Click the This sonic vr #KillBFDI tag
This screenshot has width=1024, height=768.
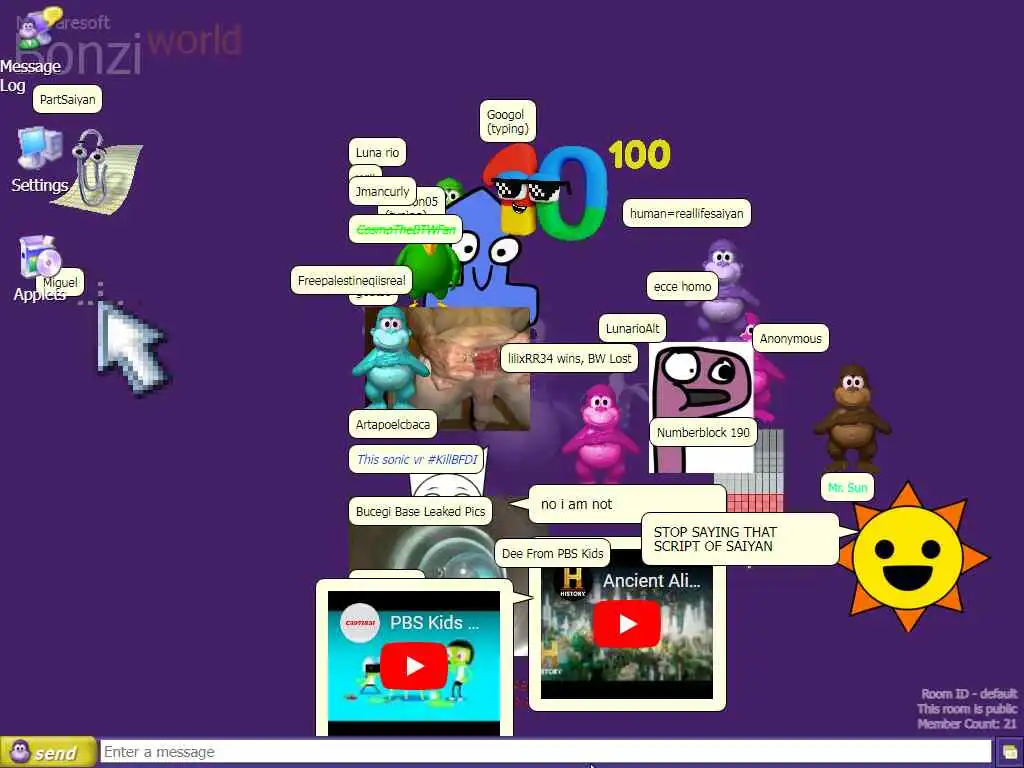click(x=417, y=460)
